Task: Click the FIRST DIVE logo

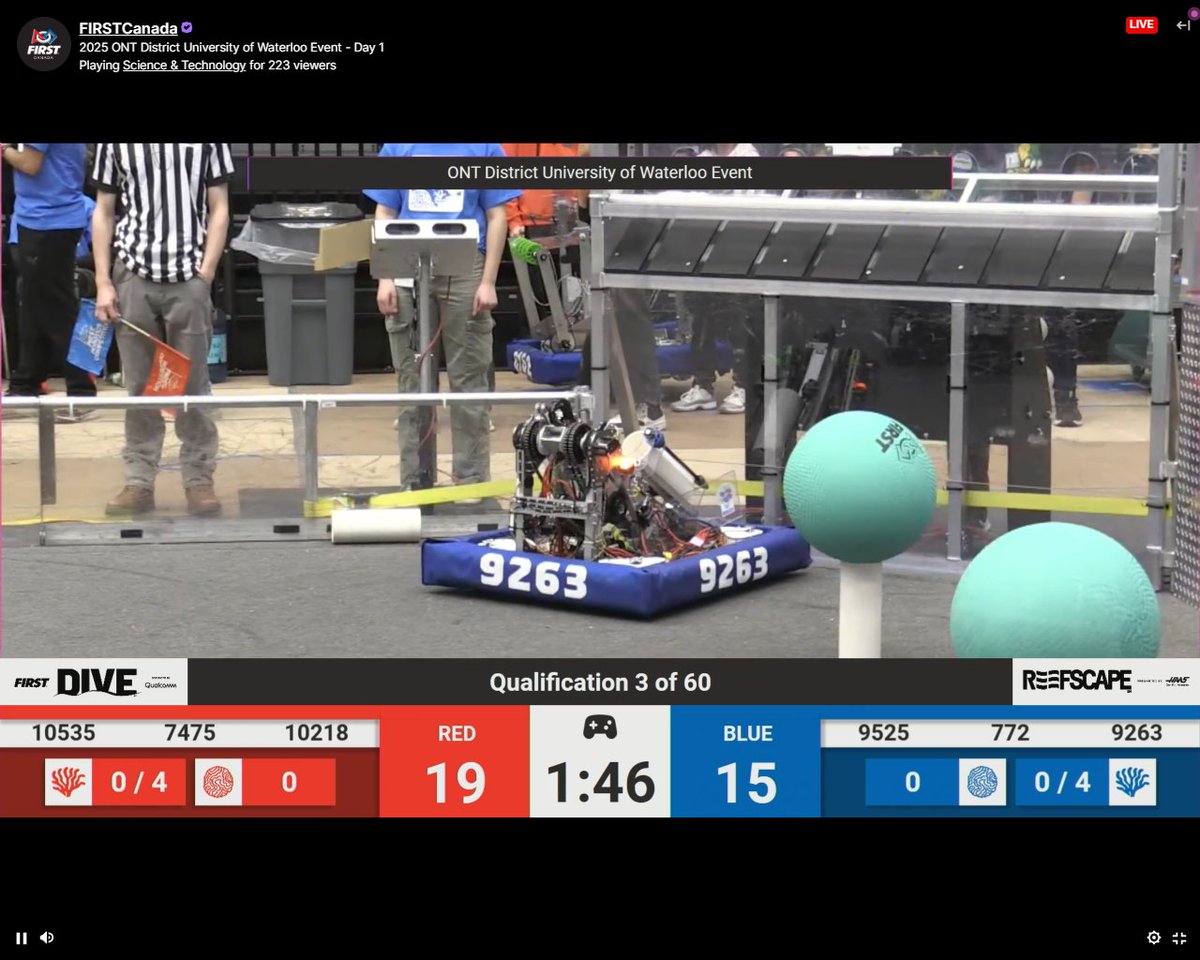Action: (x=94, y=682)
